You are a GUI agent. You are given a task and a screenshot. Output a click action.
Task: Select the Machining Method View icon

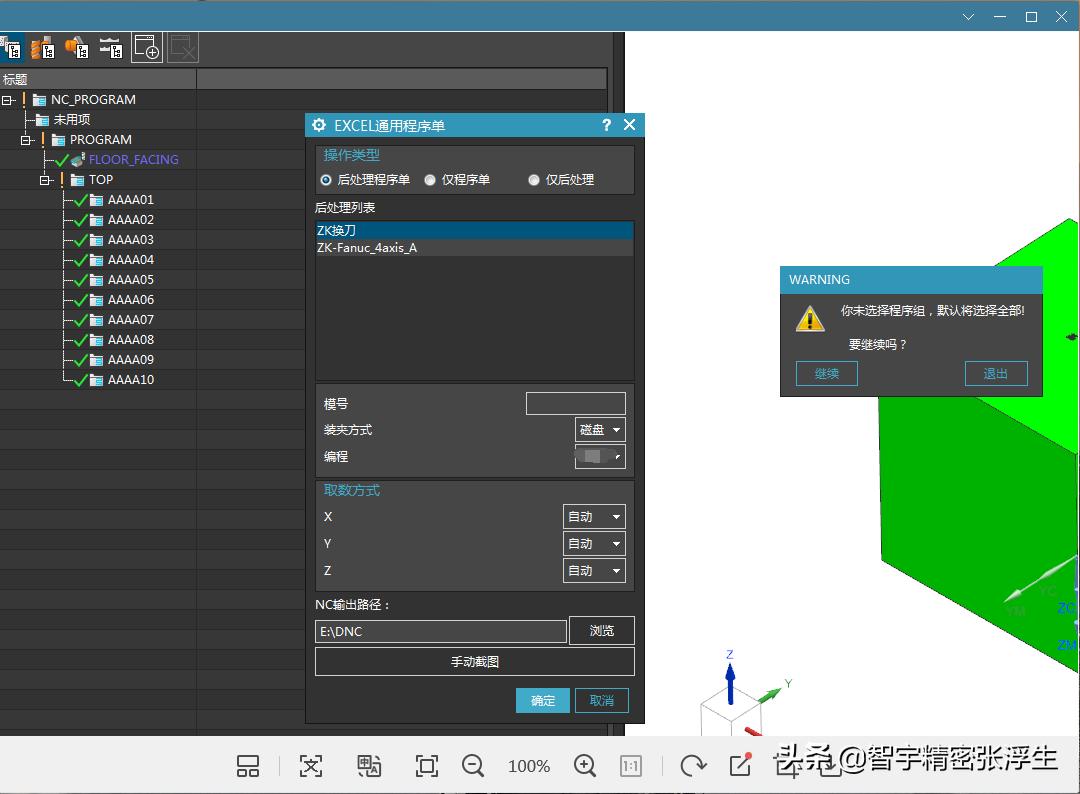(110, 47)
